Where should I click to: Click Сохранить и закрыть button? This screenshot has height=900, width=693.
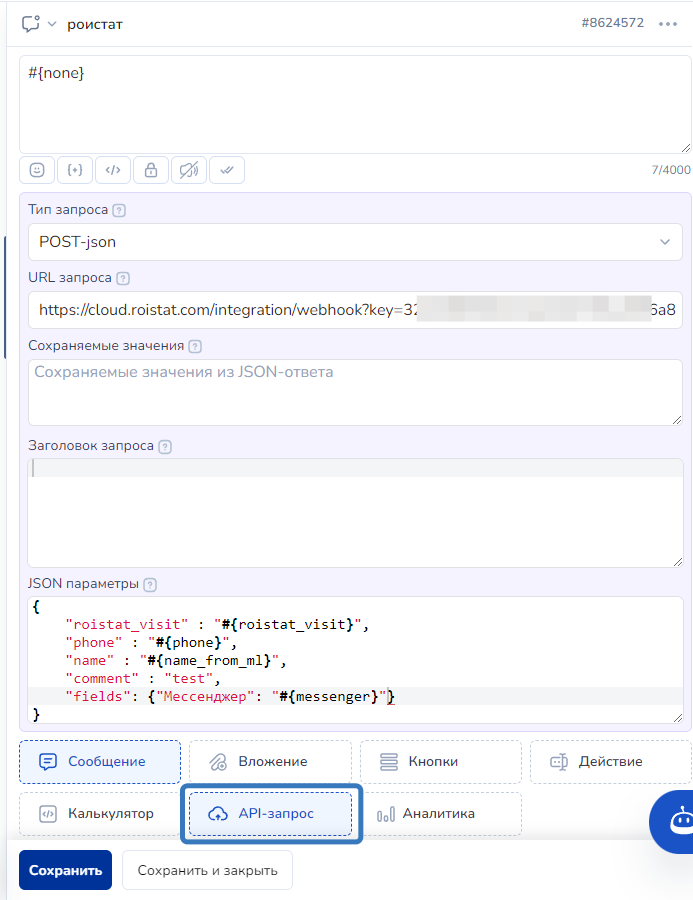tap(207, 870)
